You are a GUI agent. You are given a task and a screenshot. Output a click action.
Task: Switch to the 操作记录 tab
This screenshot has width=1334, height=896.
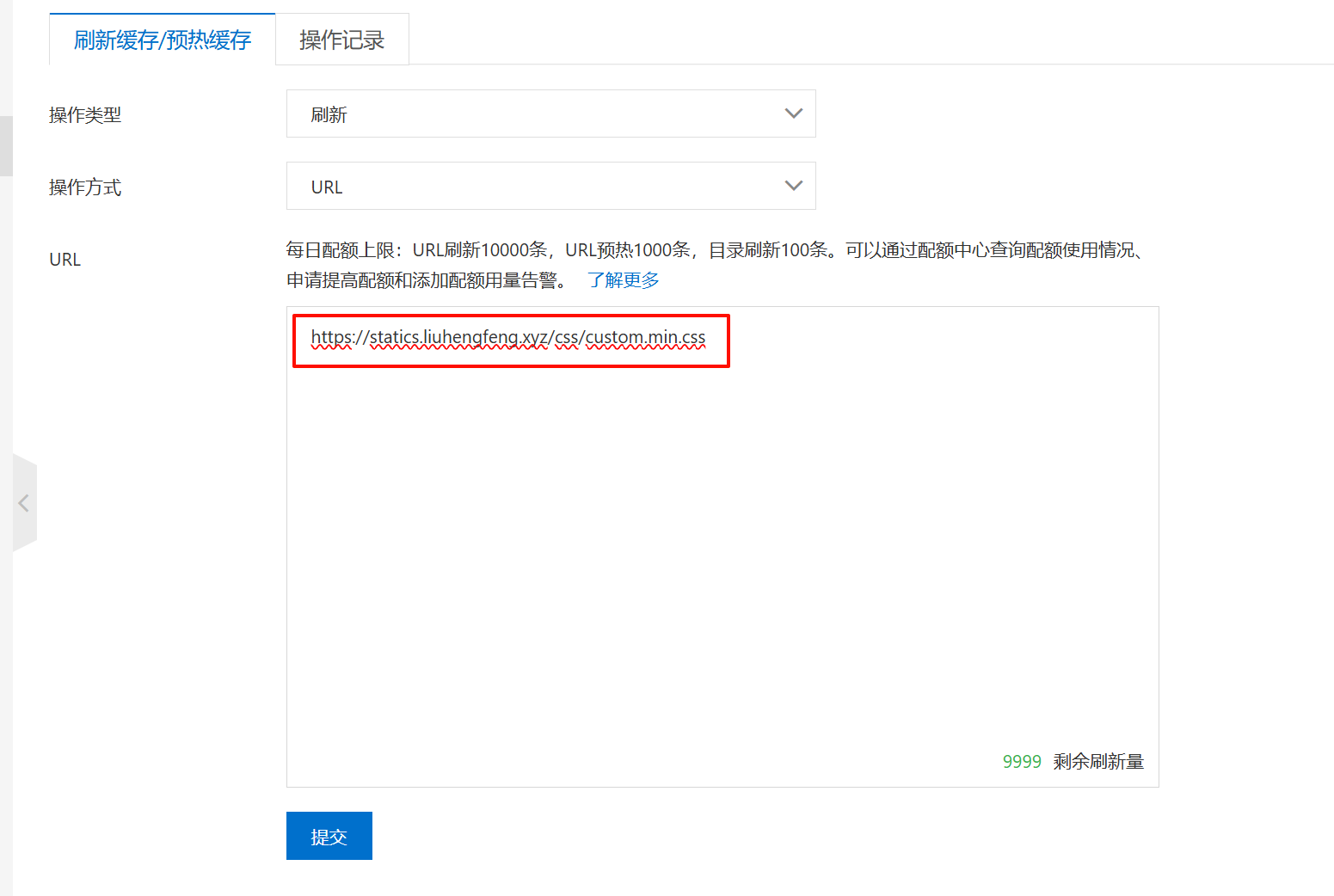point(341,39)
